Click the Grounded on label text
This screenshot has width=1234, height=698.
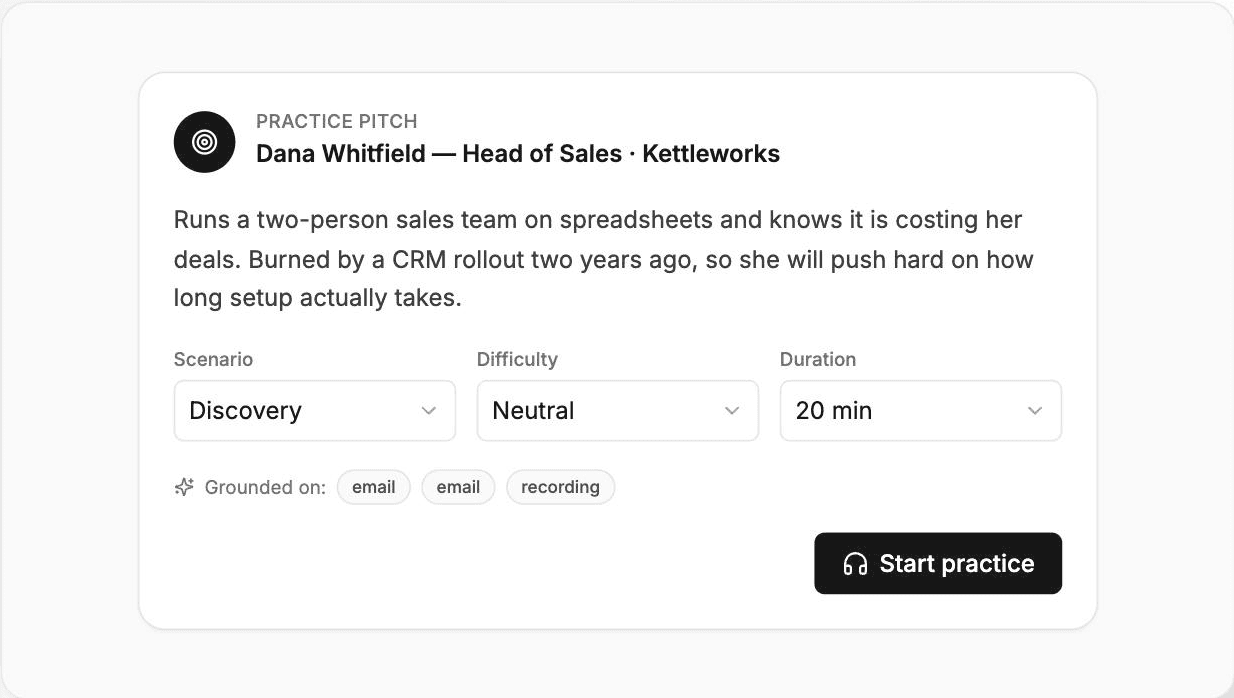tap(265, 487)
